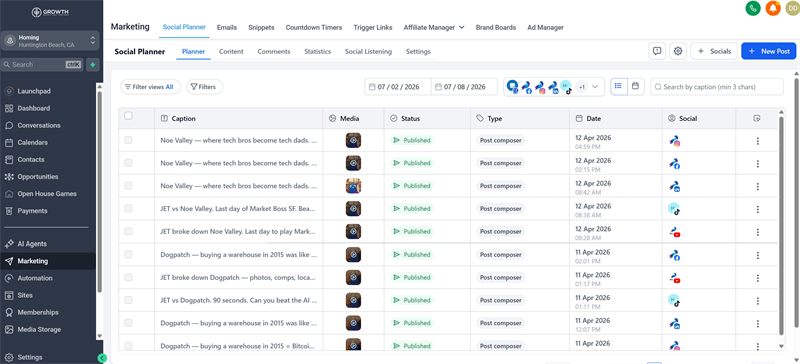
Task: Switch to list view icon
Action: click(618, 86)
